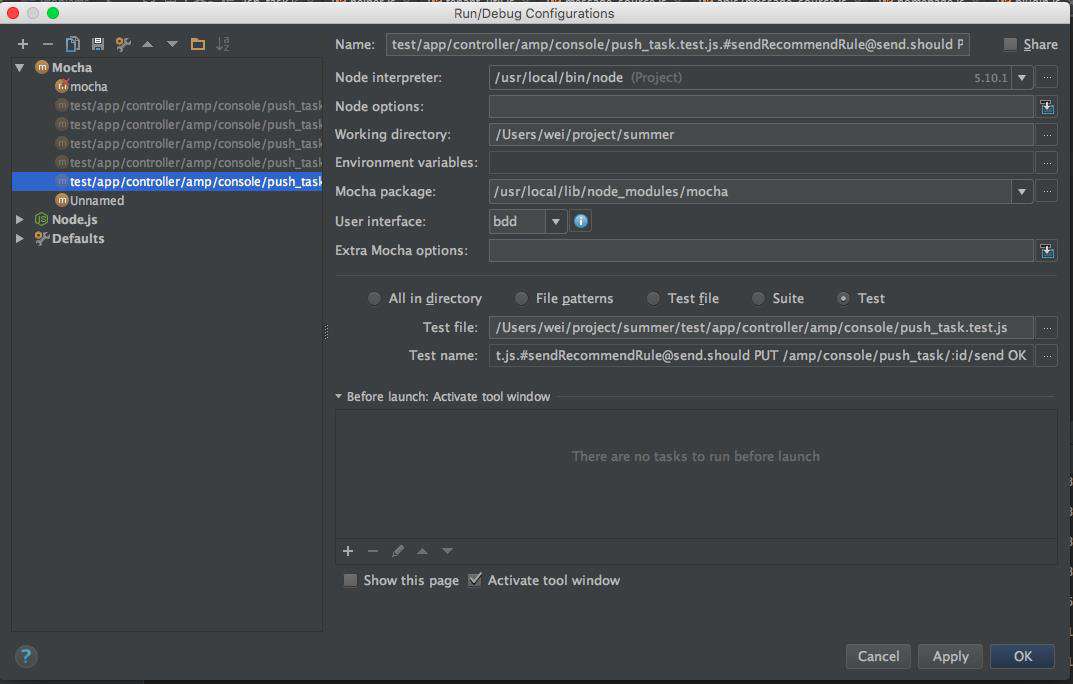
Task: Select the mocha configuration item
Action: 89,87
